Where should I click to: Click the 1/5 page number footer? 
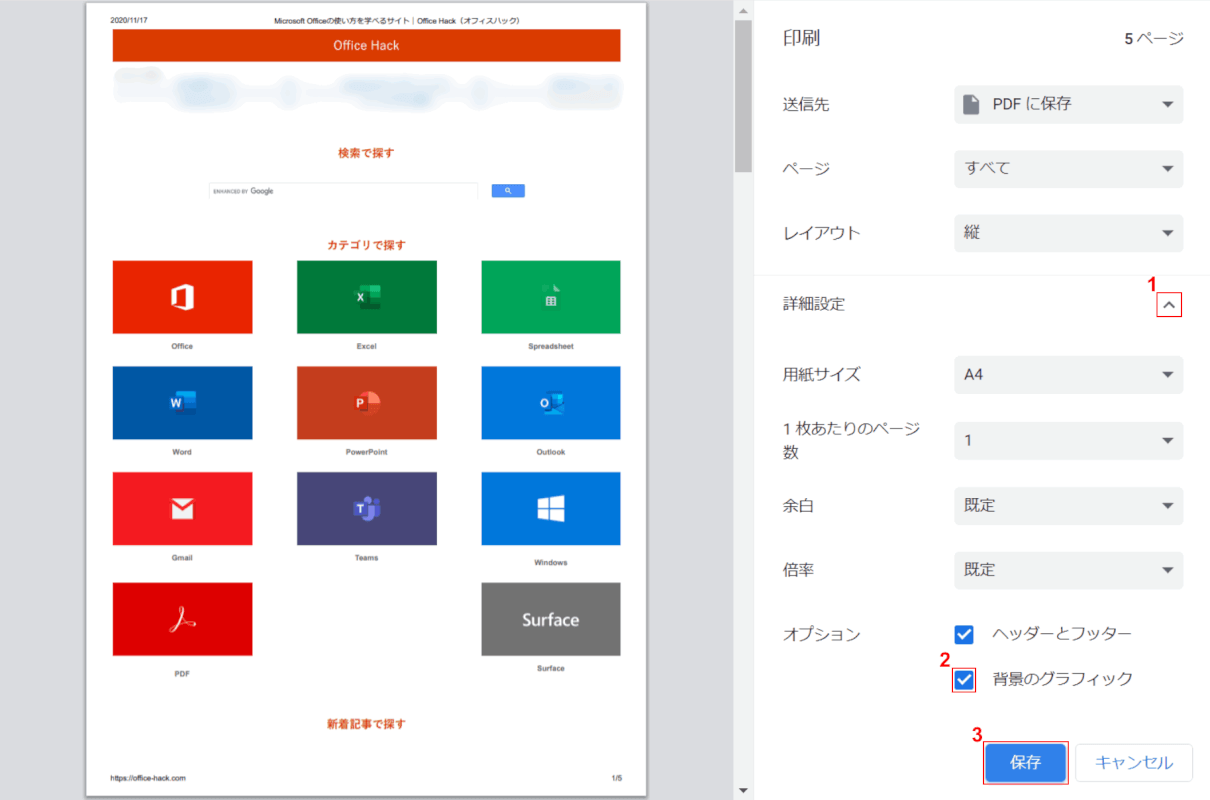pyautogui.click(x=616, y=778)
